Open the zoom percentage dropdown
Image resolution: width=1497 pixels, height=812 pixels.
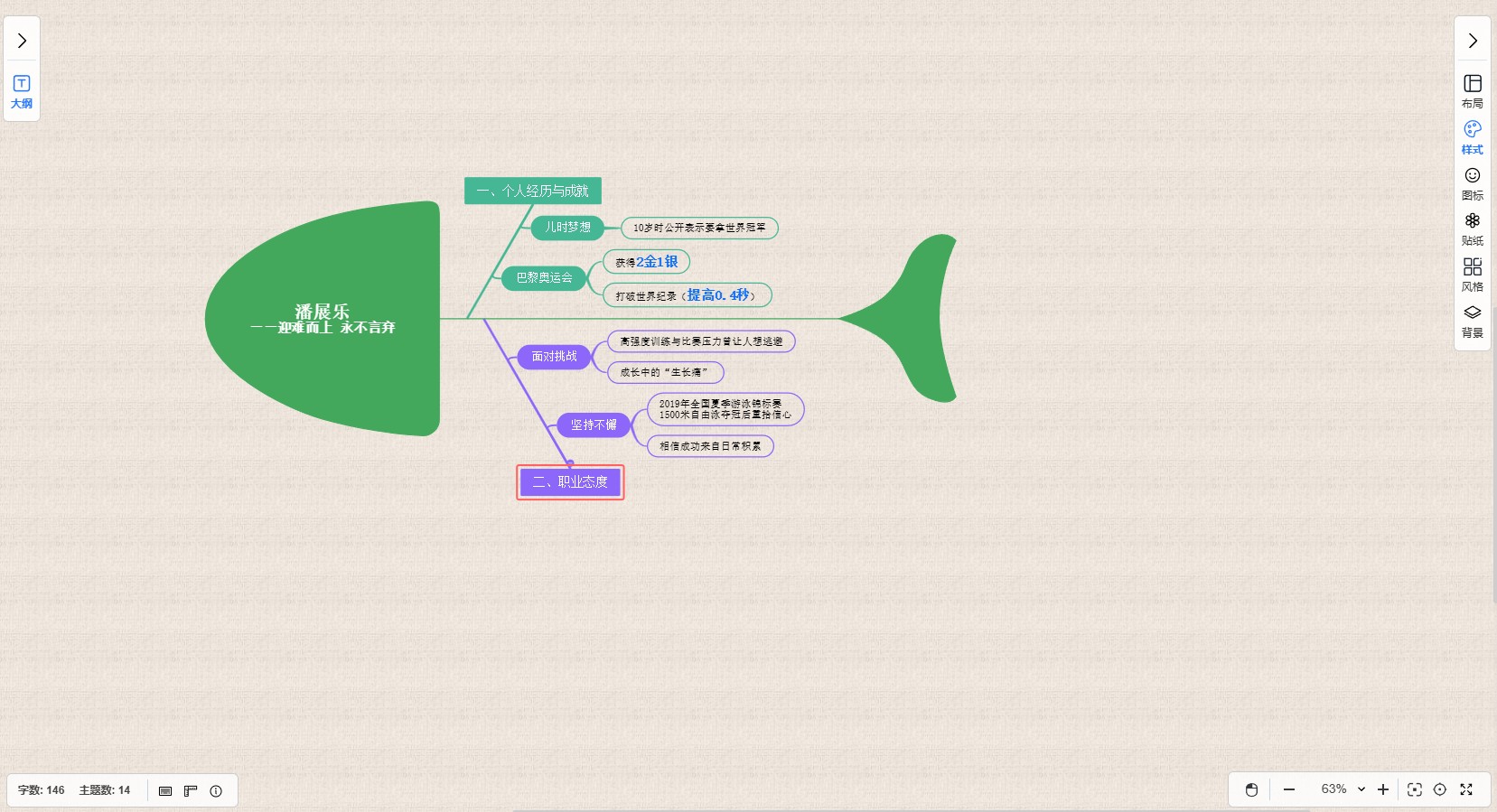[x=1361, y=789]
